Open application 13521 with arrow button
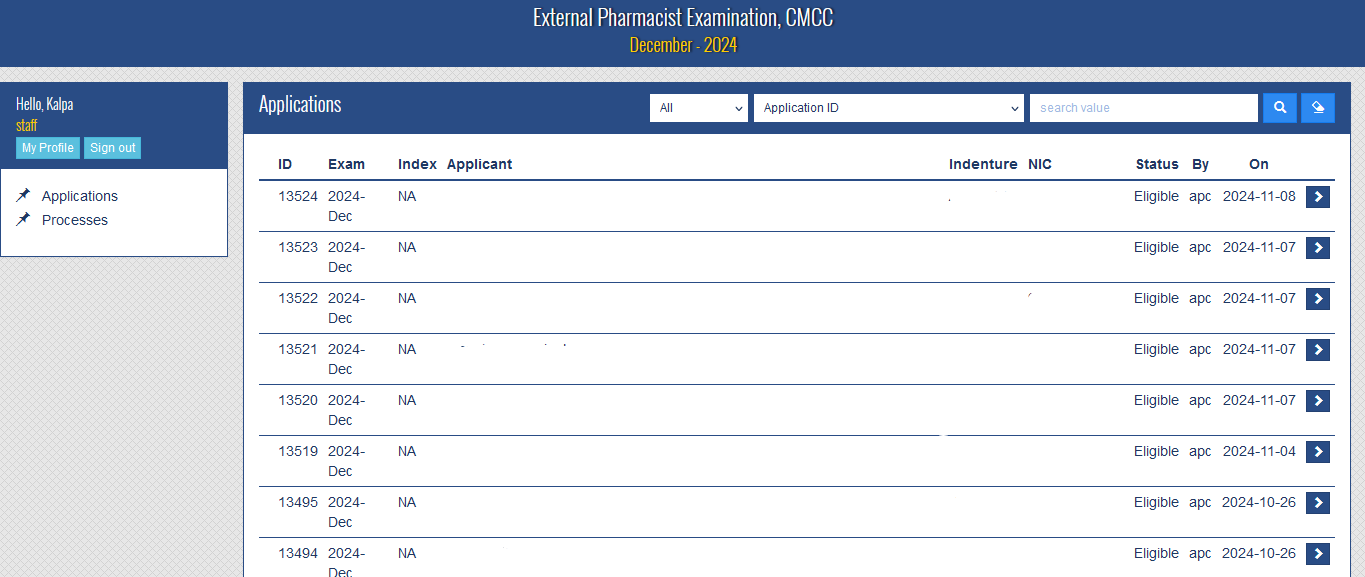The height and width of the screenshot is (577, 1365). pos(1317,350)
